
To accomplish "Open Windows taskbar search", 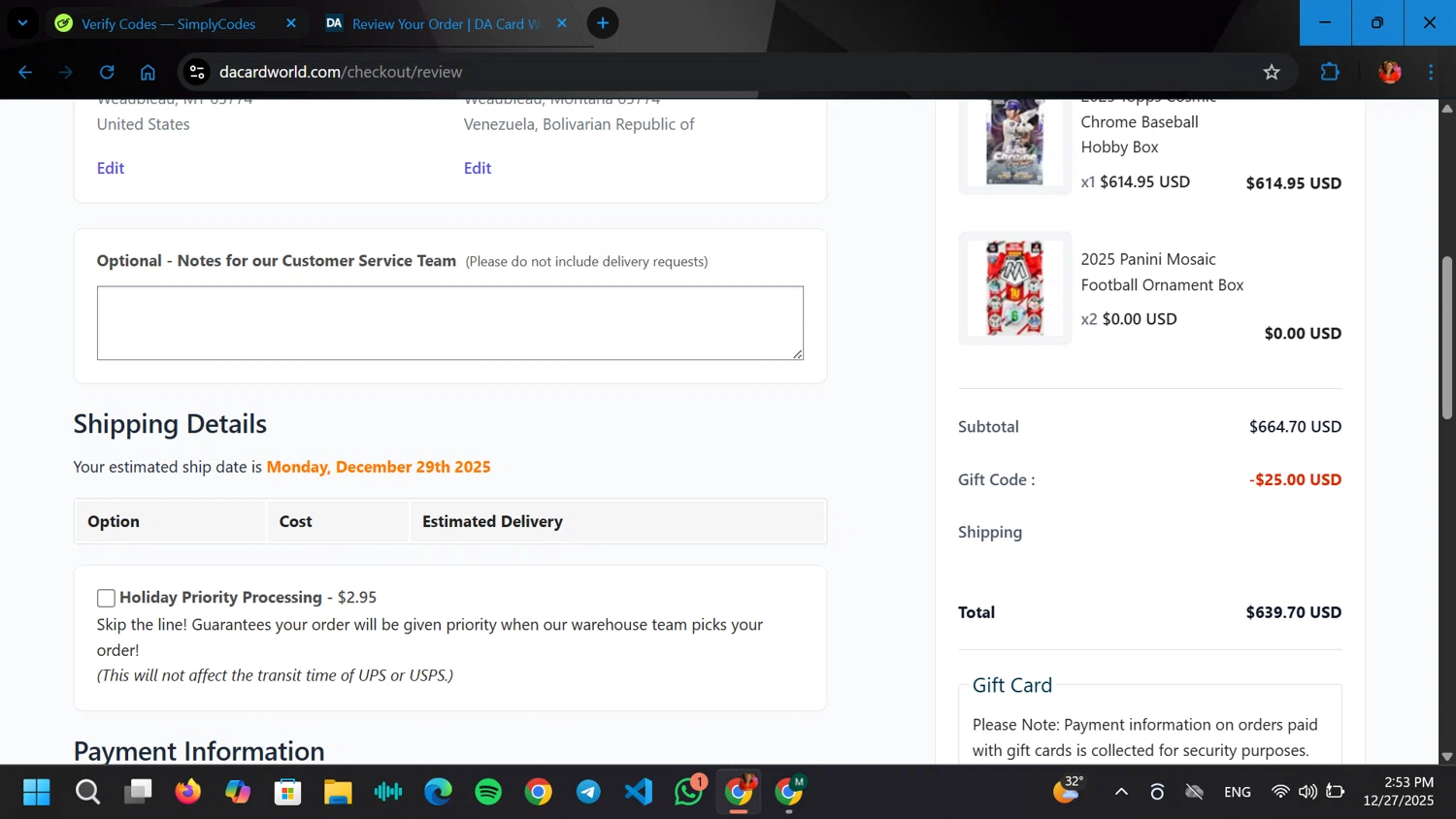I will point(87,792).
